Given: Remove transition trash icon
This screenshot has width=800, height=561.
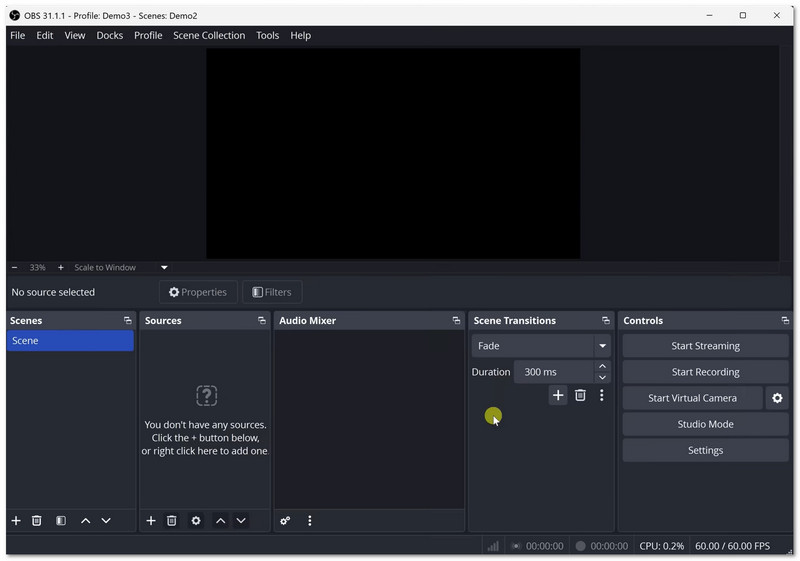Looking at the screenshot, I should click(581, 395).
